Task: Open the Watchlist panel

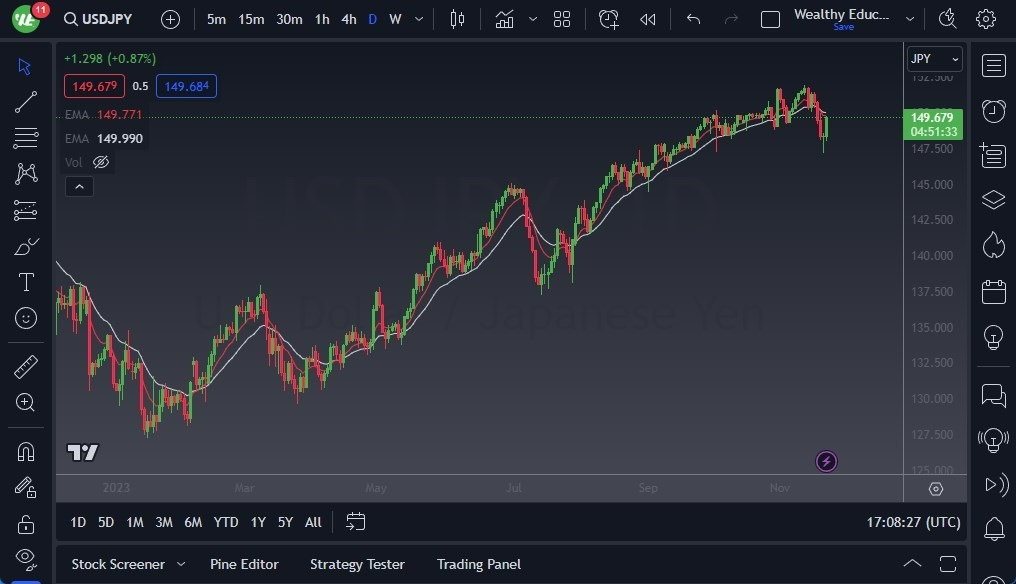Action: point(993,65)
